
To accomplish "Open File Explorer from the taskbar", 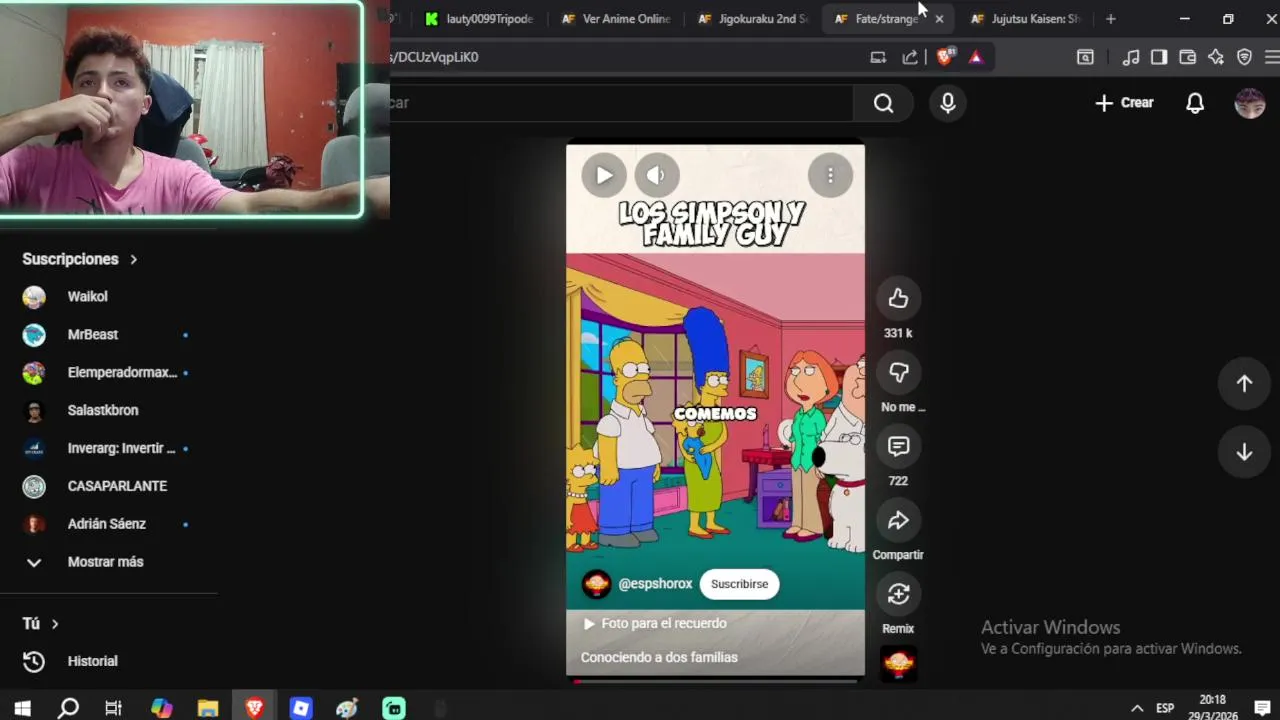I will 208,708.
